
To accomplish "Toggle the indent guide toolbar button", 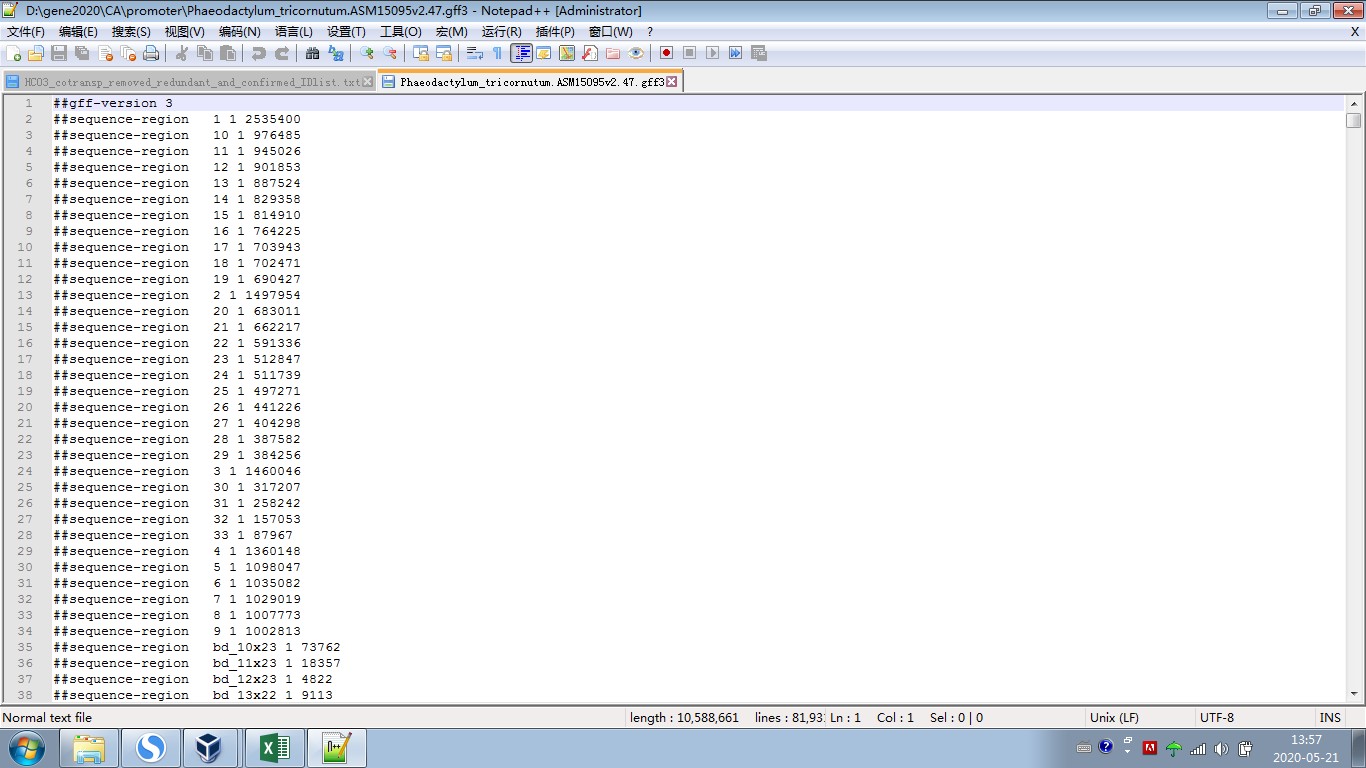I will 521,53.
